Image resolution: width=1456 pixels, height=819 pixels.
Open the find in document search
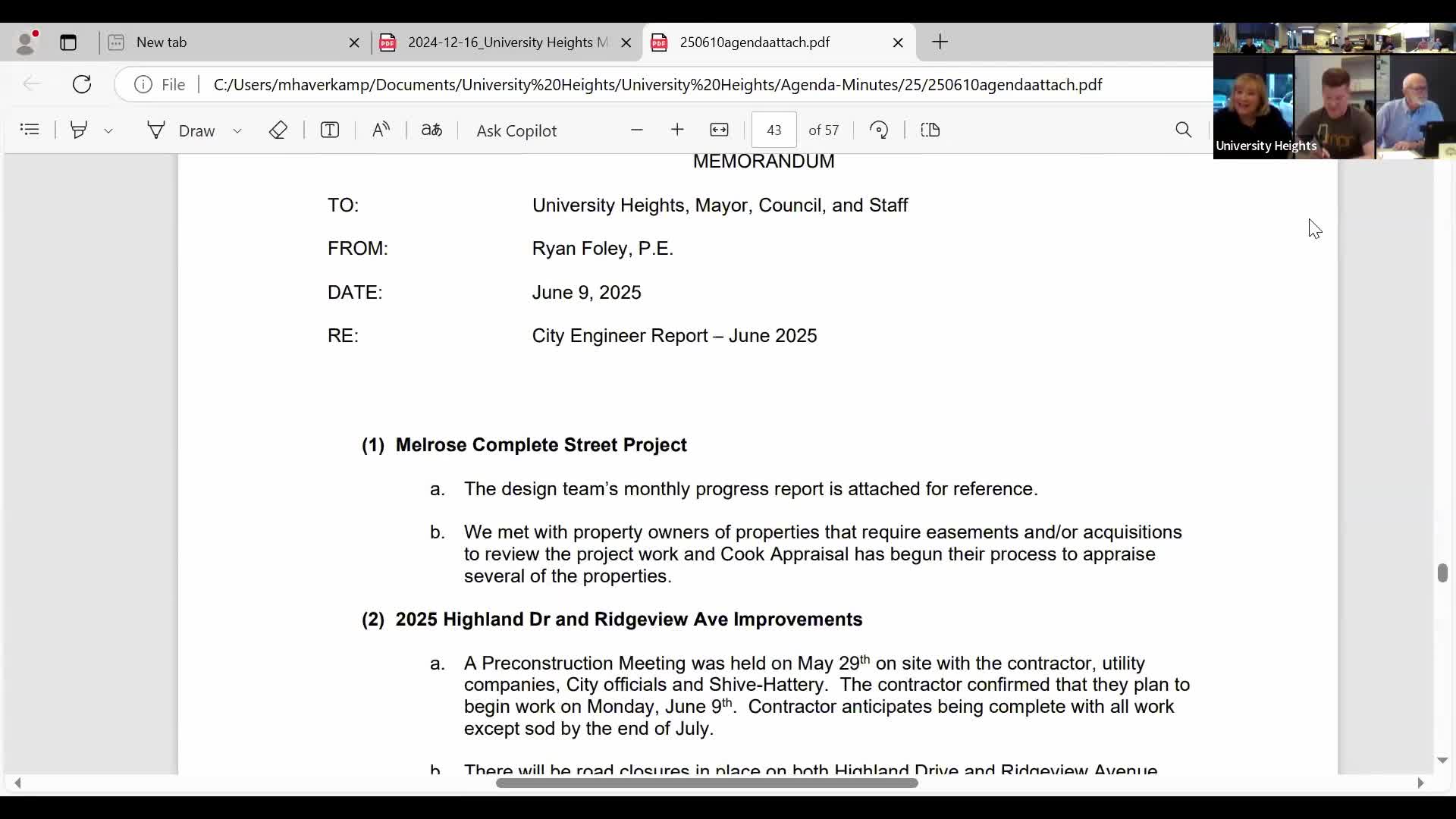tap(1184, 130)
